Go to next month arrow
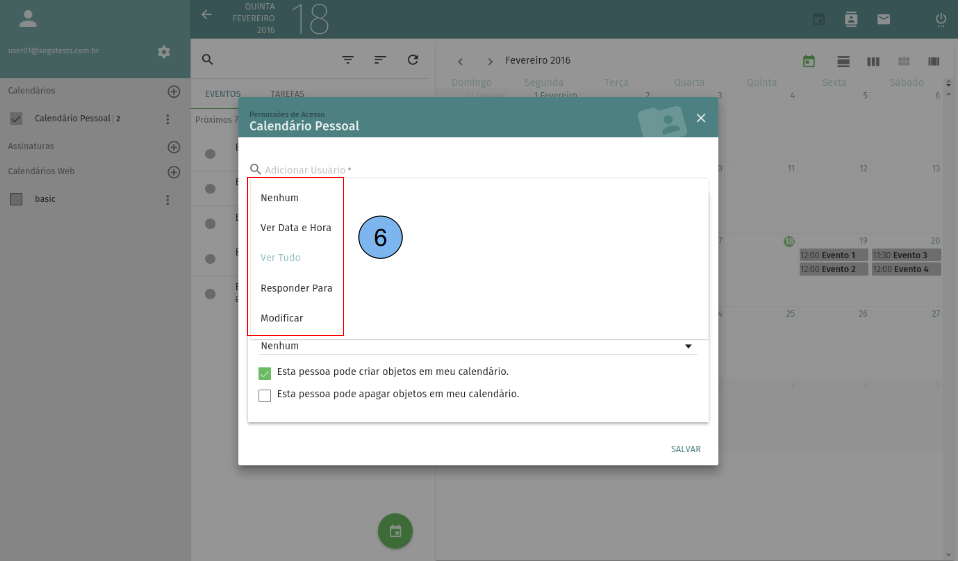The height and width of the screenshot is (561, 960). click(490, 61)
